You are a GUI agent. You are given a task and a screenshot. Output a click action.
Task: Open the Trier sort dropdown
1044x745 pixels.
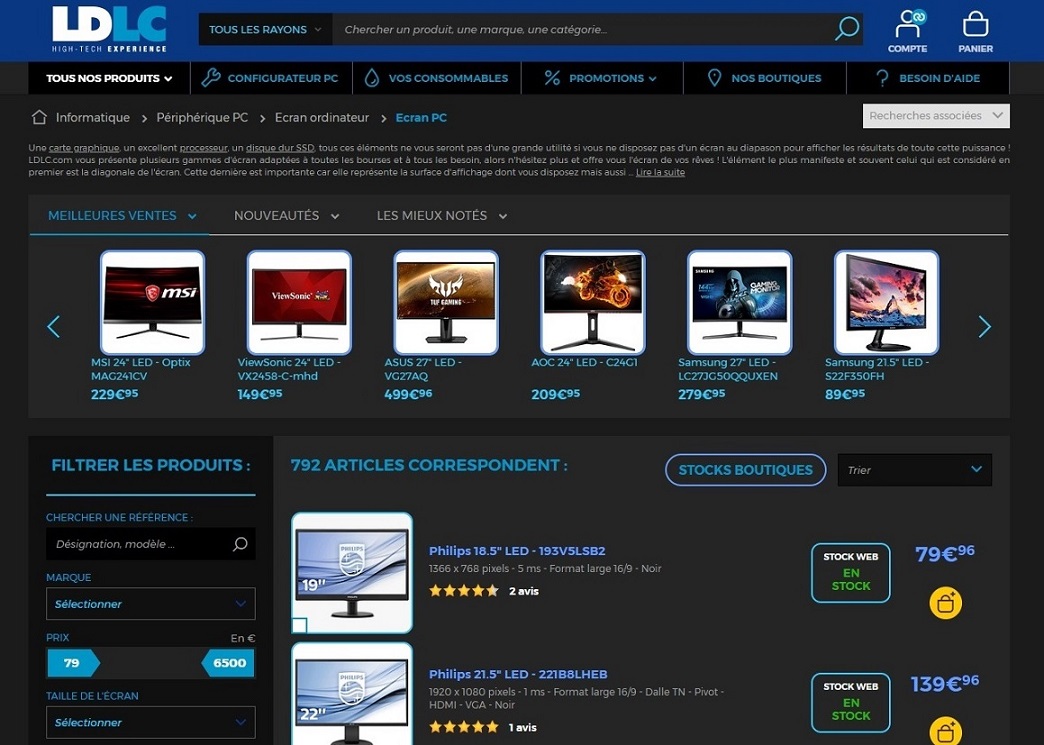click(914, 469)
